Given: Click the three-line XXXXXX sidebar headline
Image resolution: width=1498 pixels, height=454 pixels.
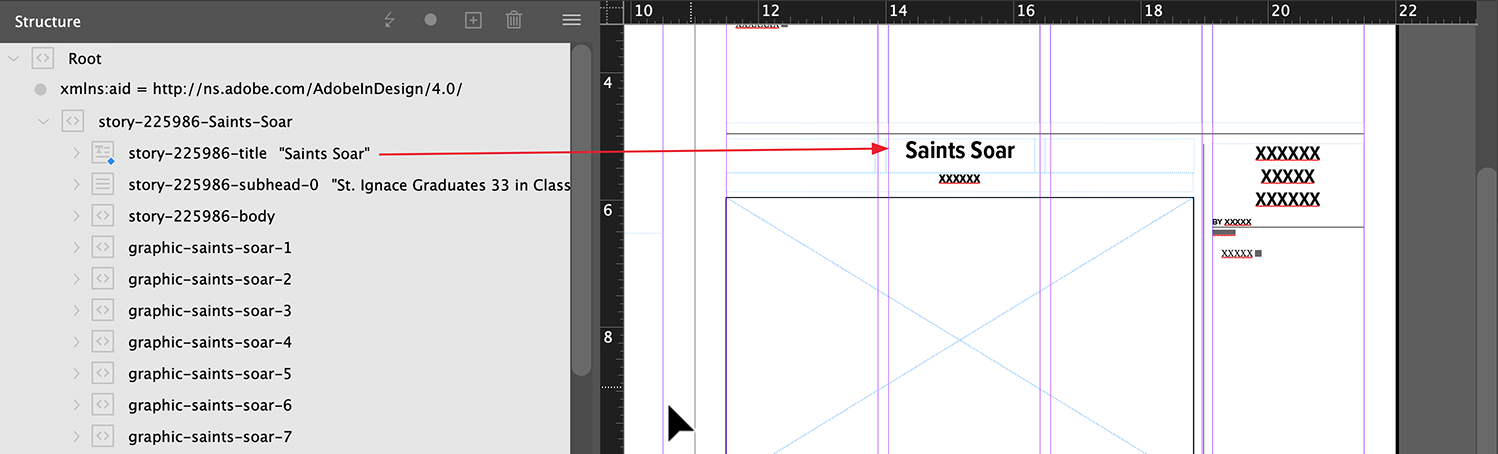Looking at the screenshot, I should click(1288, 176).
